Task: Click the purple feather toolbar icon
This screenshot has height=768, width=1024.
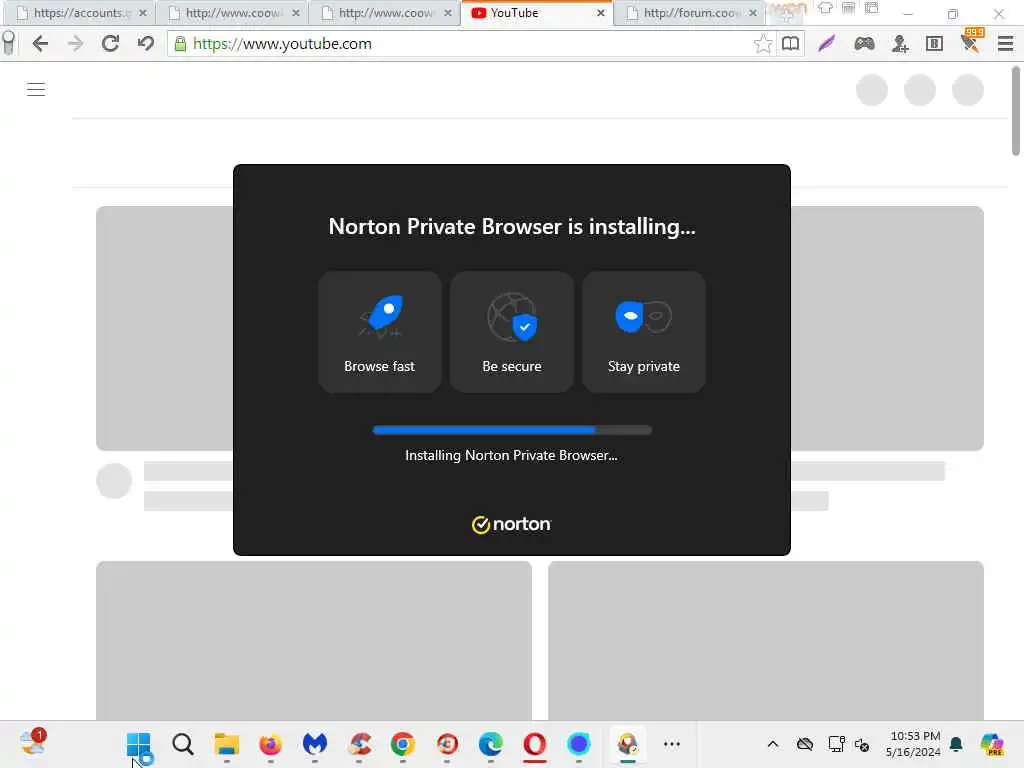Action: tap(827, 44)
